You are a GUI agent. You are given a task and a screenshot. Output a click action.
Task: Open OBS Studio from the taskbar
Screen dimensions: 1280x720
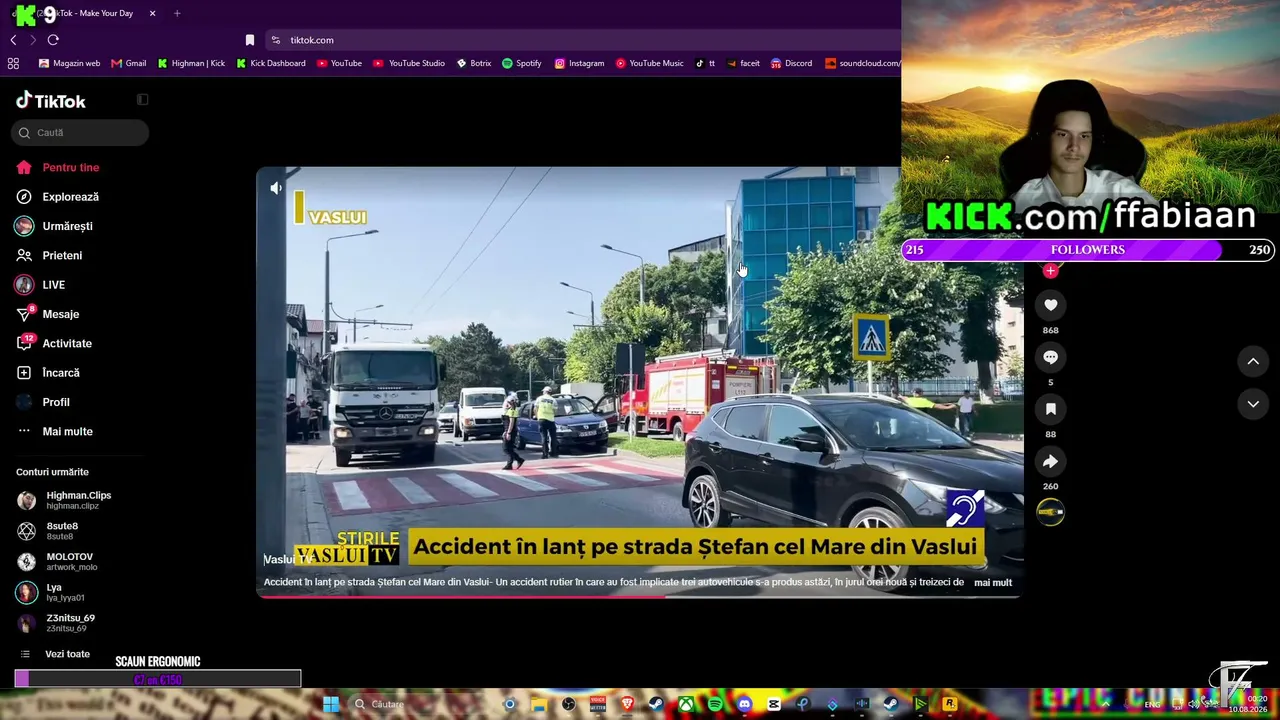coord(569,704)
